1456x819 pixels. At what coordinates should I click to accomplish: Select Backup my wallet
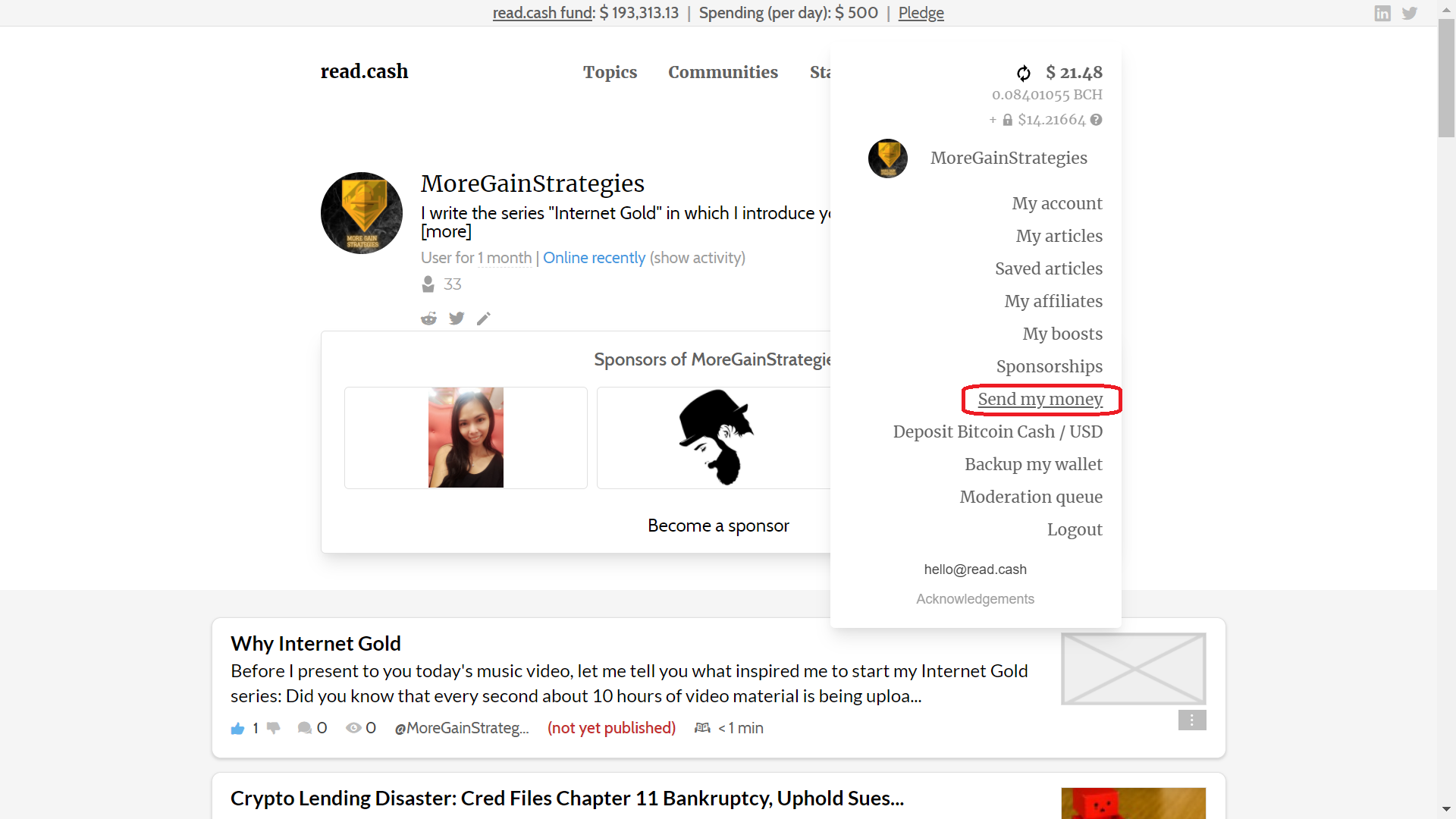(x=1034, y=464)
